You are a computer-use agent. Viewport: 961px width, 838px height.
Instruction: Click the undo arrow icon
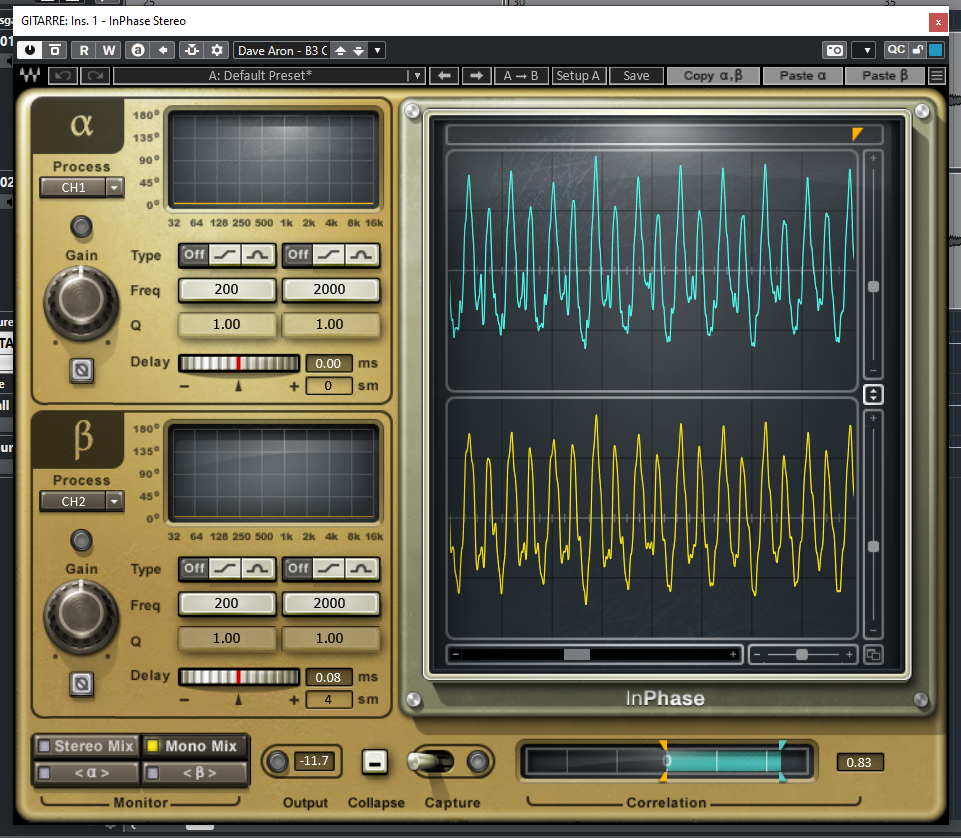tap(63, 75)
